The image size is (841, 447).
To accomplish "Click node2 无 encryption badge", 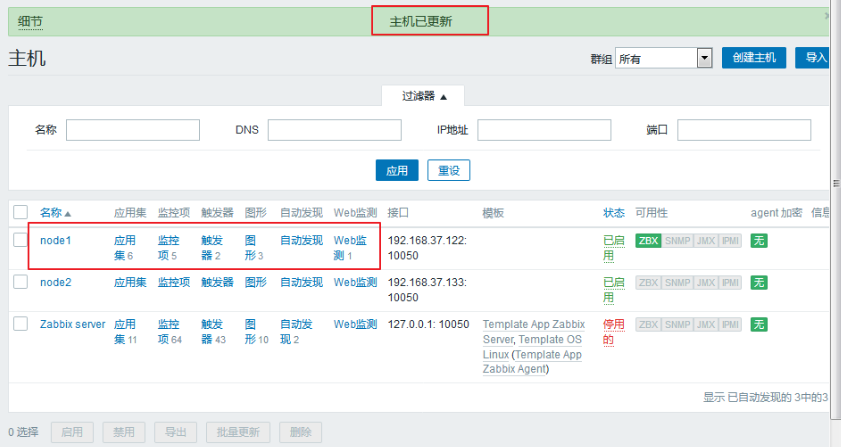I will coord(758,282).
